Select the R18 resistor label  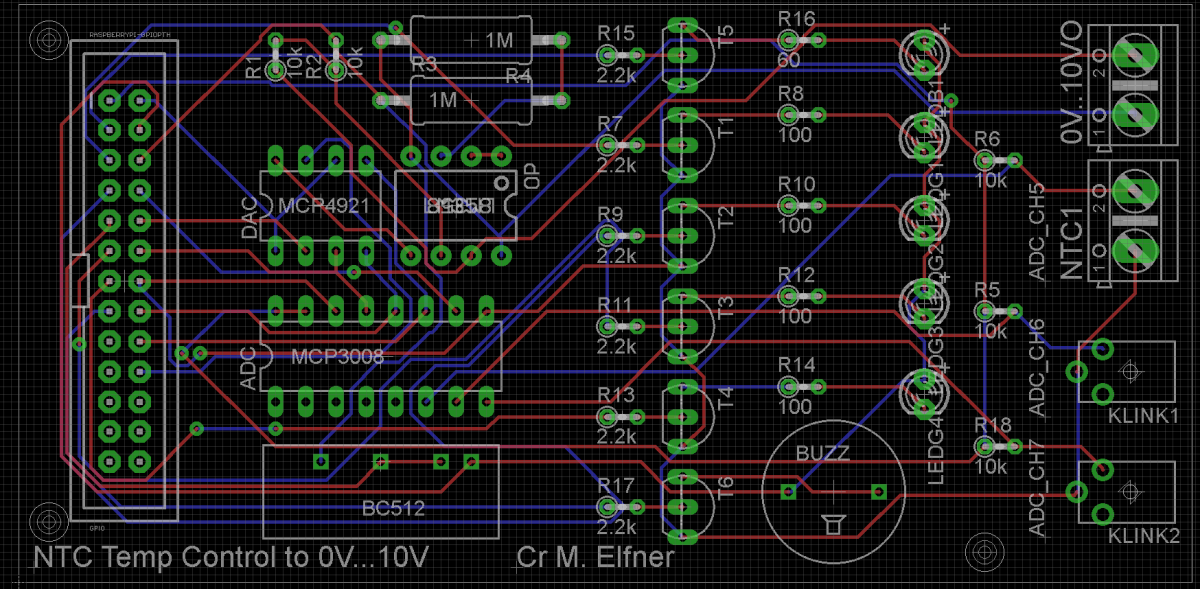coord(993,425)
